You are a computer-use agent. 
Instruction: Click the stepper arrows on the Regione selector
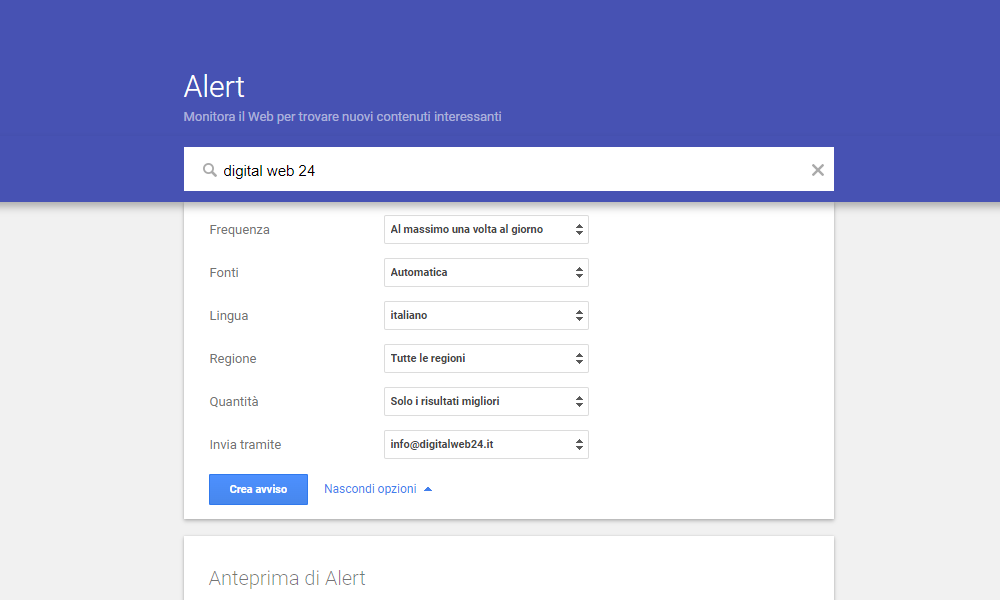coord(578,358)
